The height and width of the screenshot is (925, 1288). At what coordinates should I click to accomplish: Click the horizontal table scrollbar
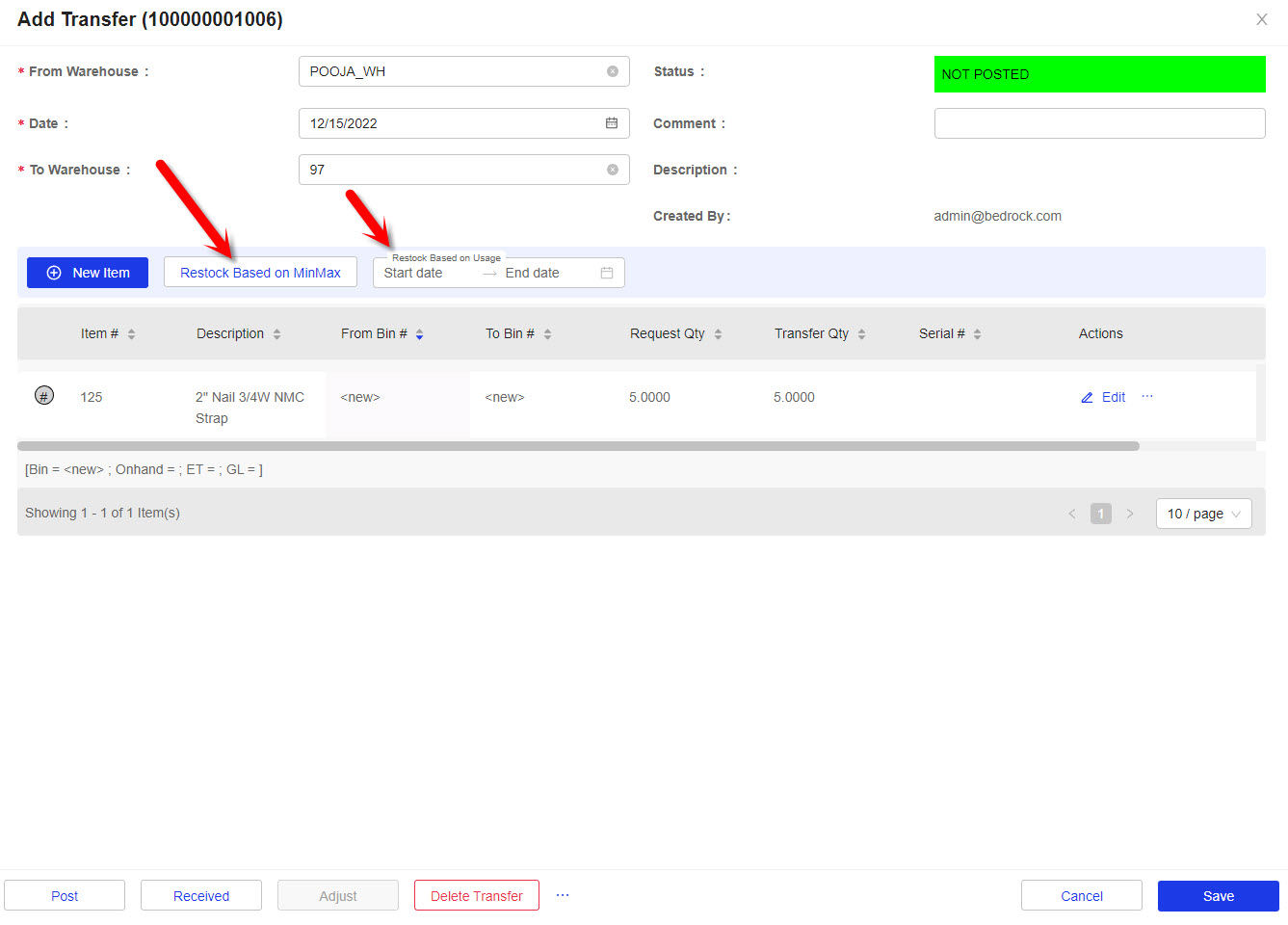pyautogui.click(x=578, y=446)
